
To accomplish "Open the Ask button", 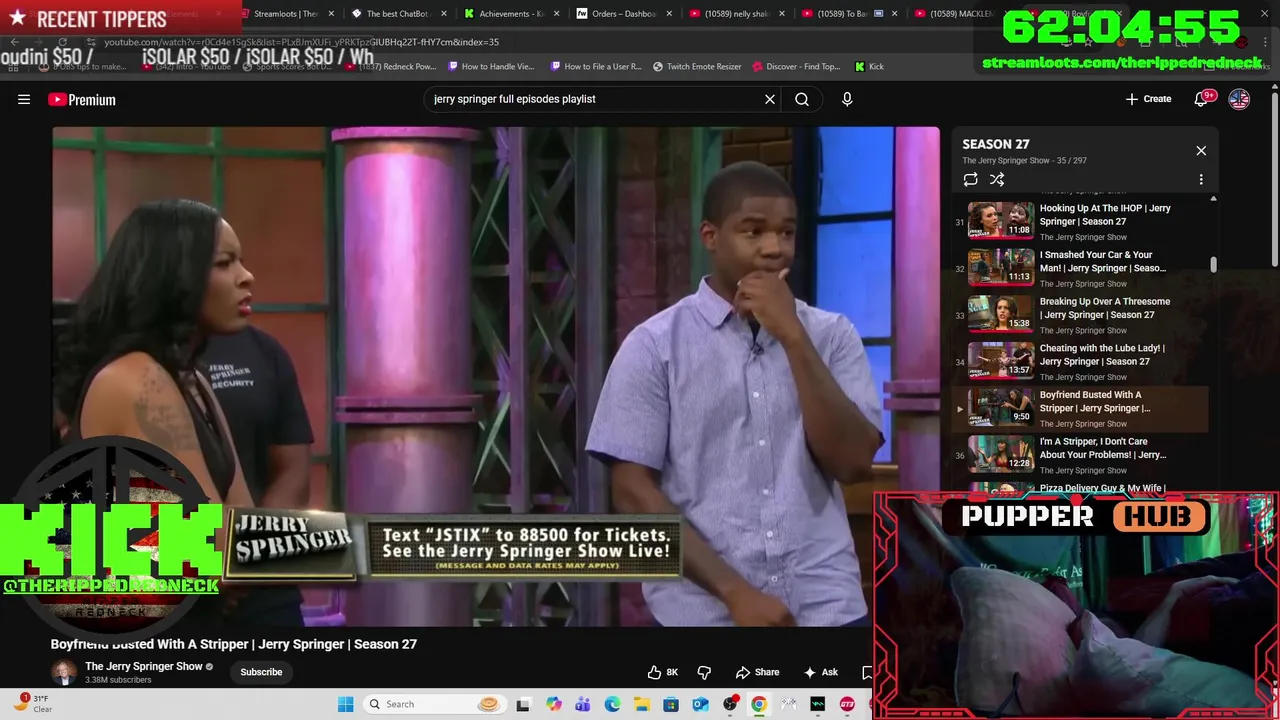I will pyautogui.click(x=820, y=672).
